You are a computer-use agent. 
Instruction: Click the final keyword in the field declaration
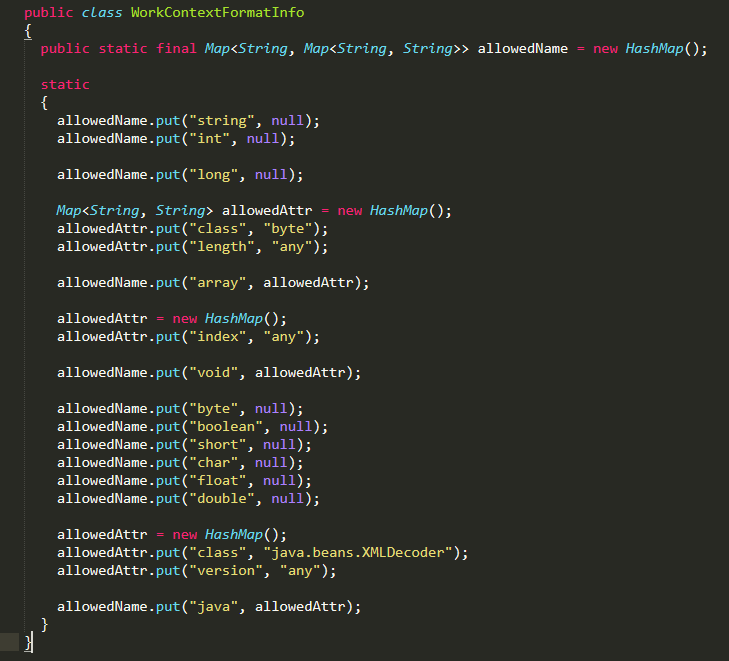(176, 48)
